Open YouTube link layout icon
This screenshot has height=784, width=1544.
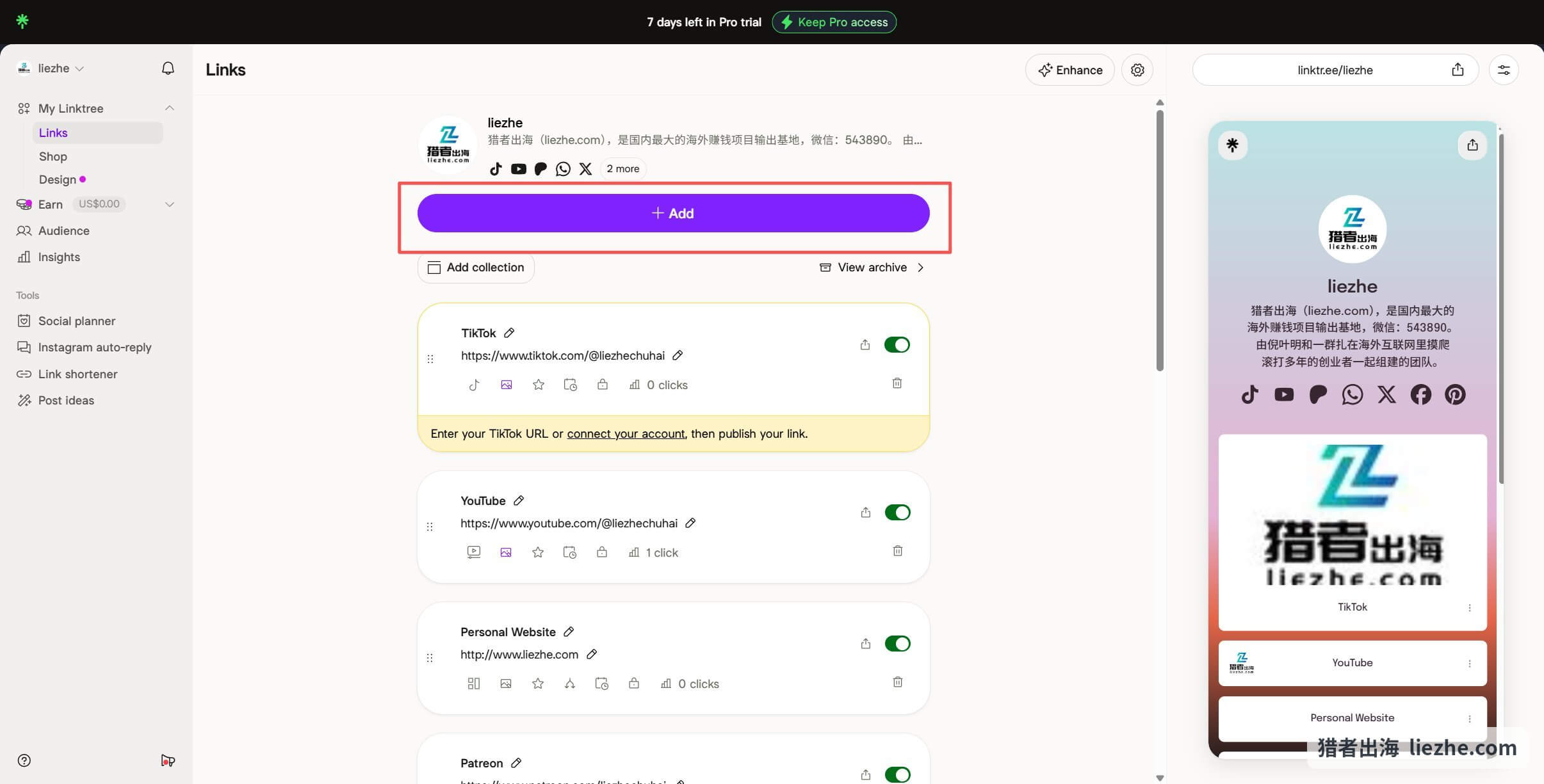[474, 552]
